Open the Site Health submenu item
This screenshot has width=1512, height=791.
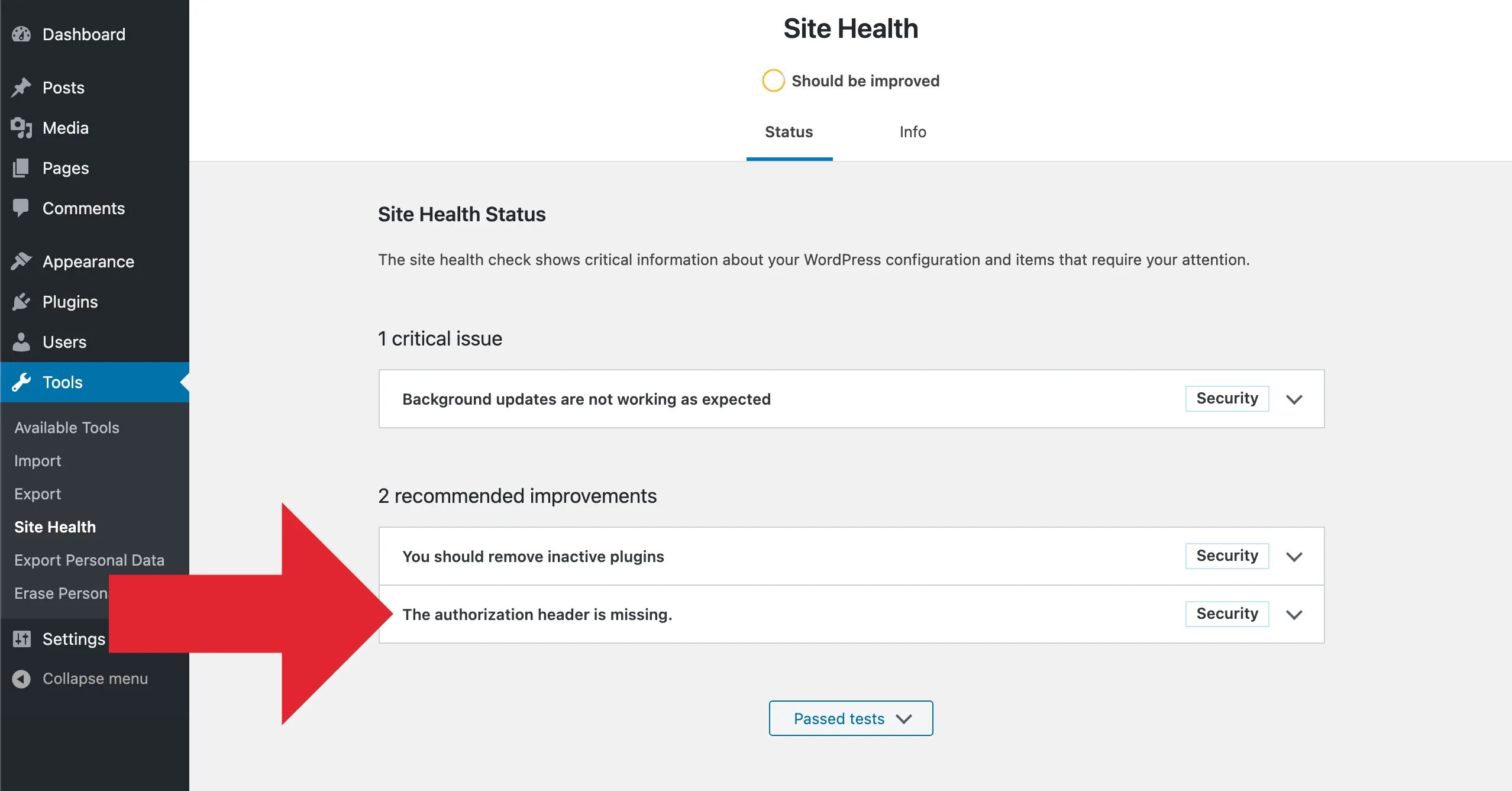point(54,527)
